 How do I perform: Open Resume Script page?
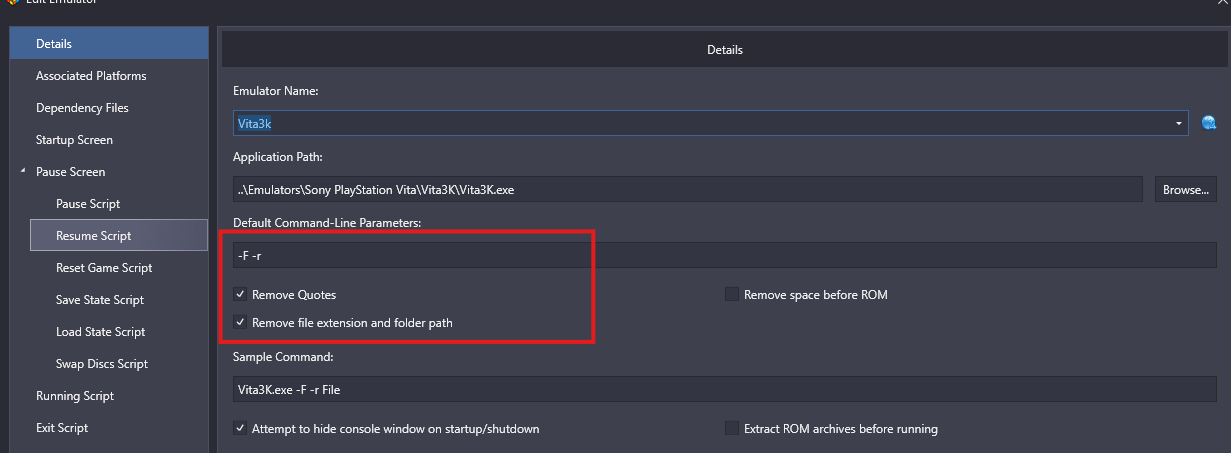pyautogui.click(x=118, y=236)
